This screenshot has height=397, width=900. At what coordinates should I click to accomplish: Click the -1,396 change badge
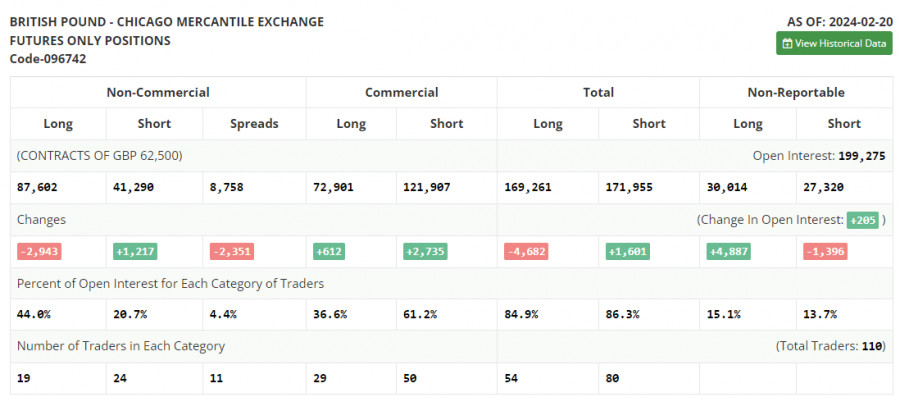825,251
